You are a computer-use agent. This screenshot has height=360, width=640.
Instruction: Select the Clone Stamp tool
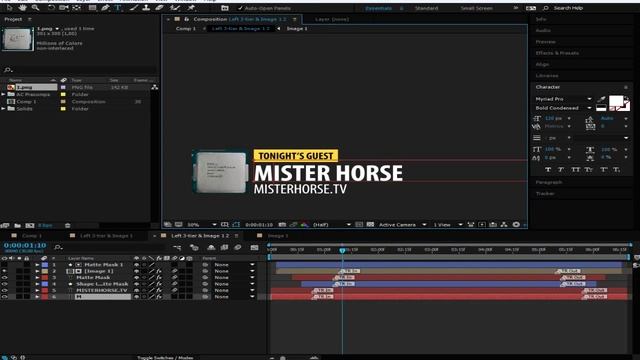click(x=146, y=8)
